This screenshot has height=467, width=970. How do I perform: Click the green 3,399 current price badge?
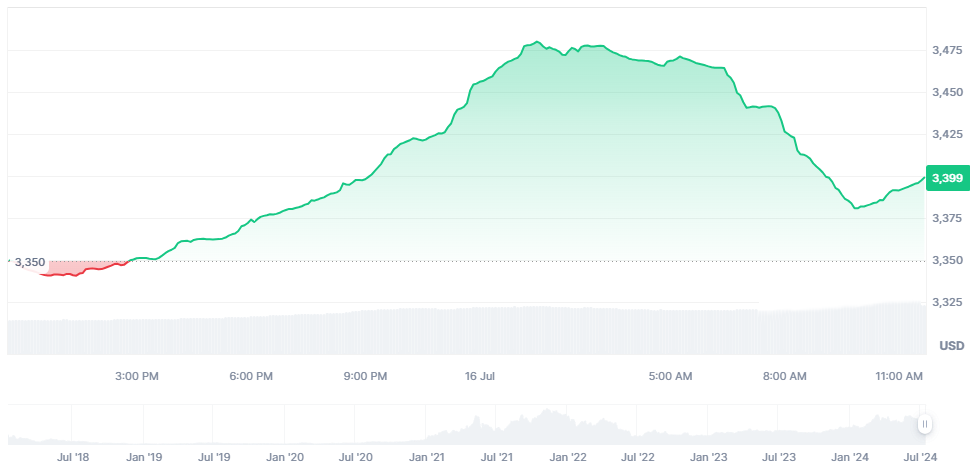pyautogui.click(x=946, y=178)
